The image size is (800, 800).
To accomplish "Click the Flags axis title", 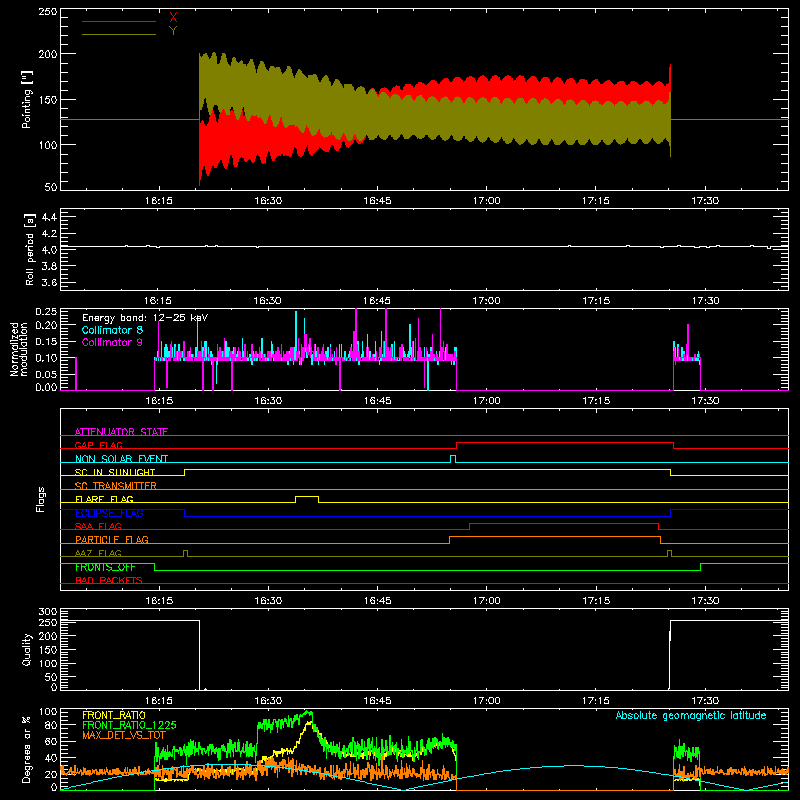I will point(41,499).
